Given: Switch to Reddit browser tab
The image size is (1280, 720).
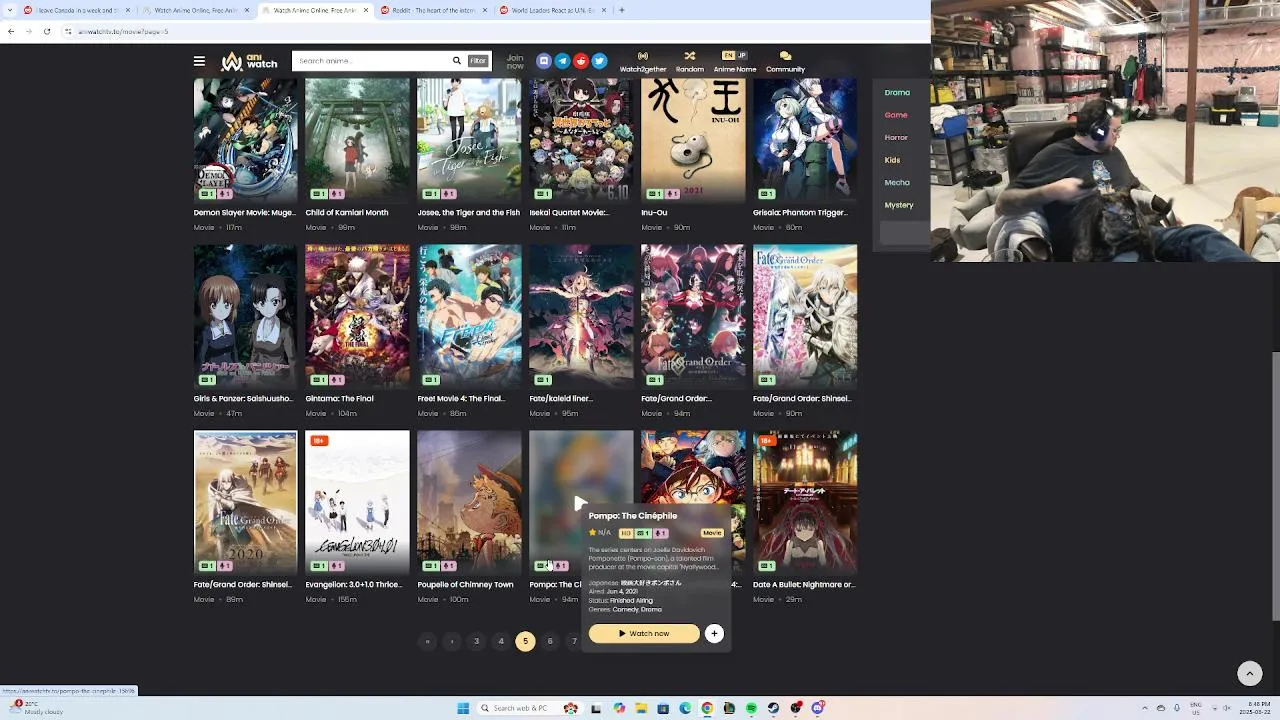Looking at the screenshot, I should click(434, 10).
